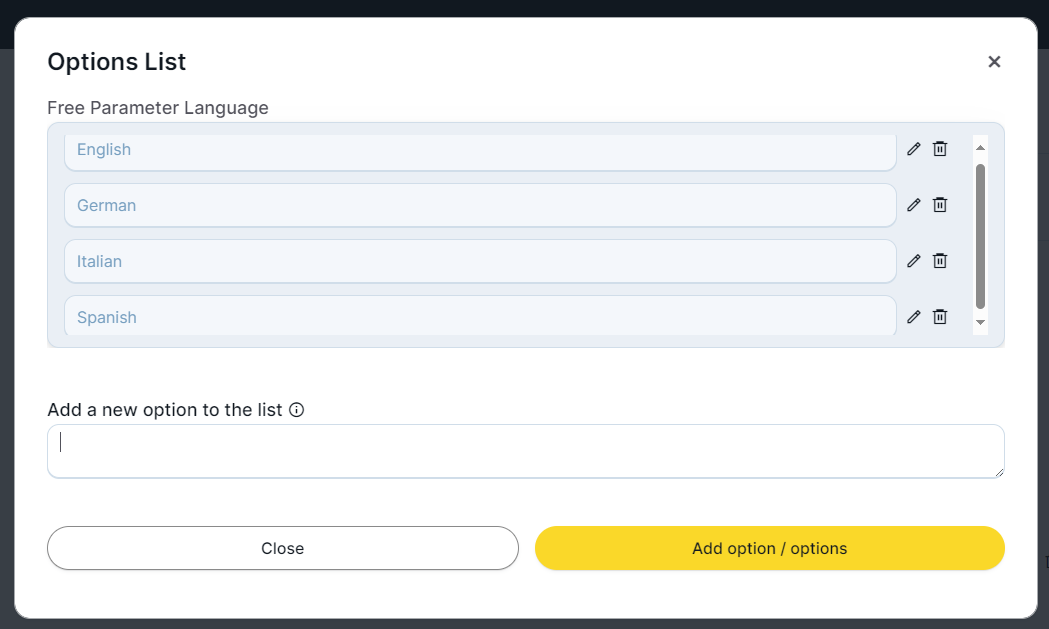This screenshot has height=629, width=1049.
Task: Click the Add option / options button
Action: 769,548
